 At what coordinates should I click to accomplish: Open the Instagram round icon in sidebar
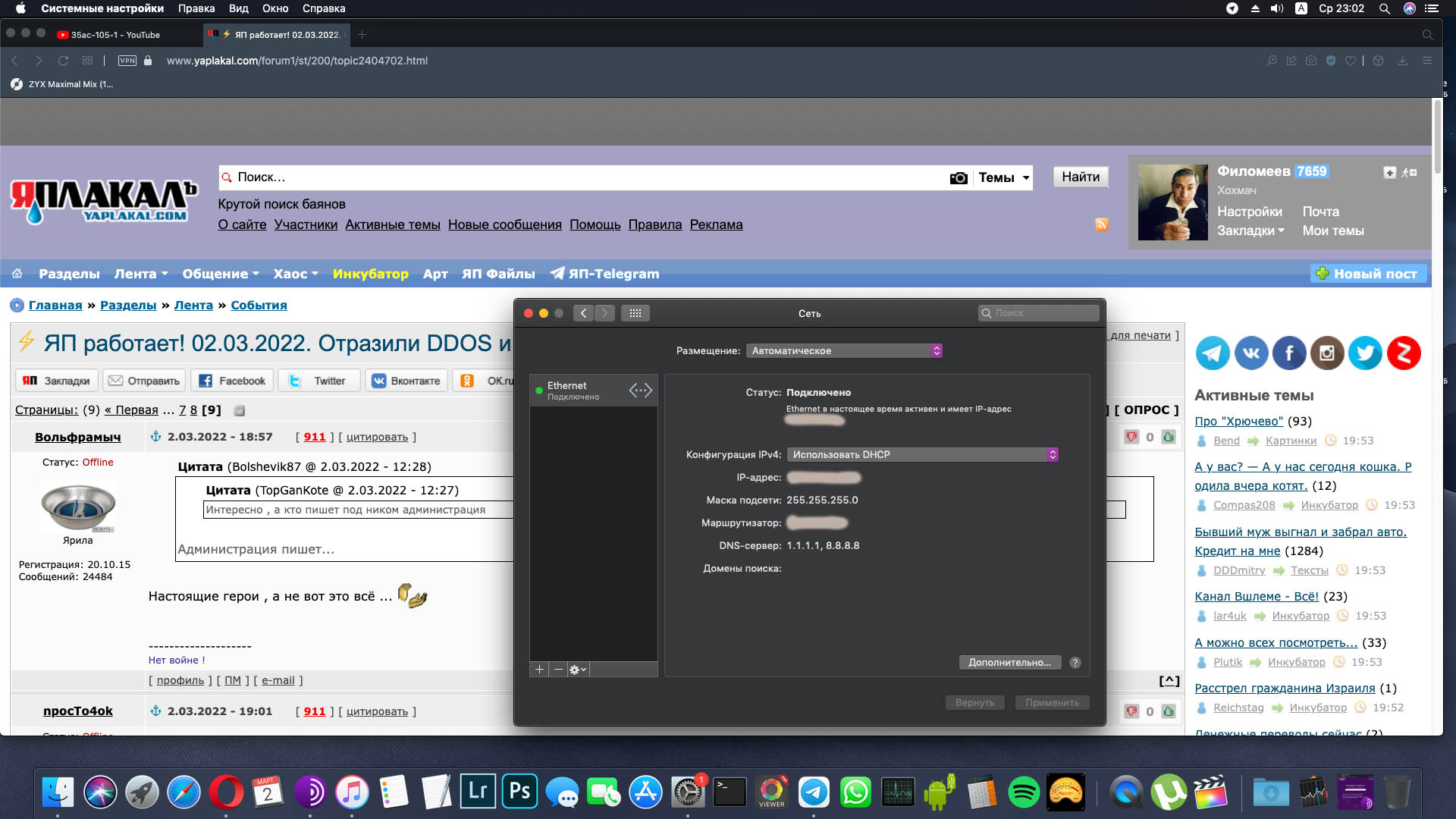pyautogui.click(x=1327, y=353)
